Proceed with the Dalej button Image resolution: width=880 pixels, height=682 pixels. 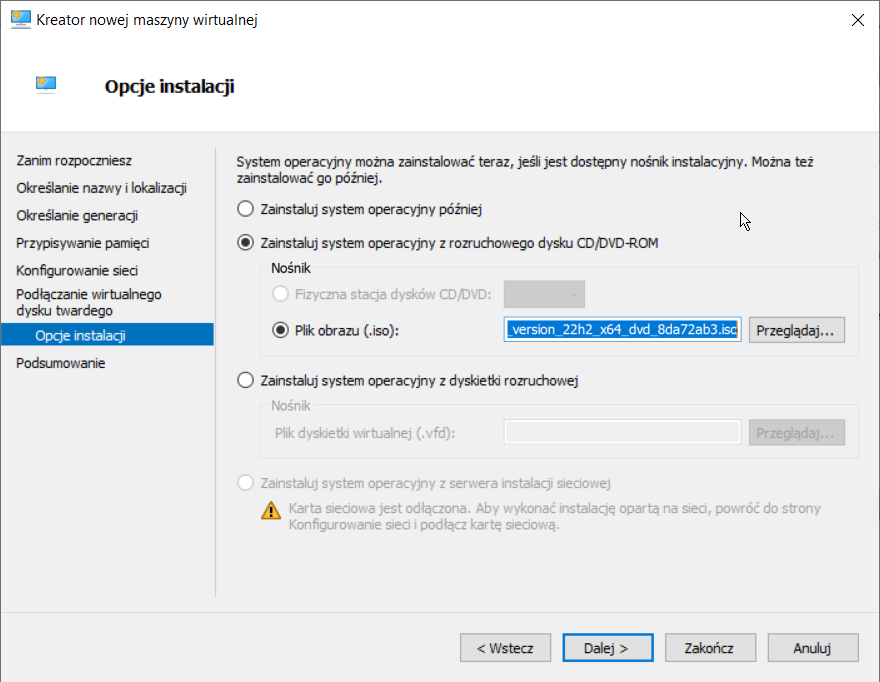tap(605, 647)
